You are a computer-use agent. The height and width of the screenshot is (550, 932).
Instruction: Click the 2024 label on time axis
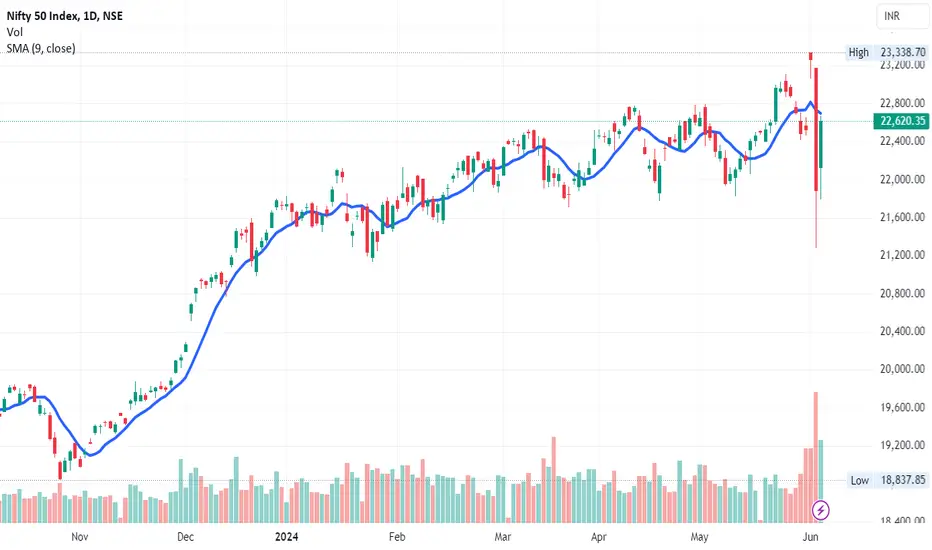(x=286, y=537)
